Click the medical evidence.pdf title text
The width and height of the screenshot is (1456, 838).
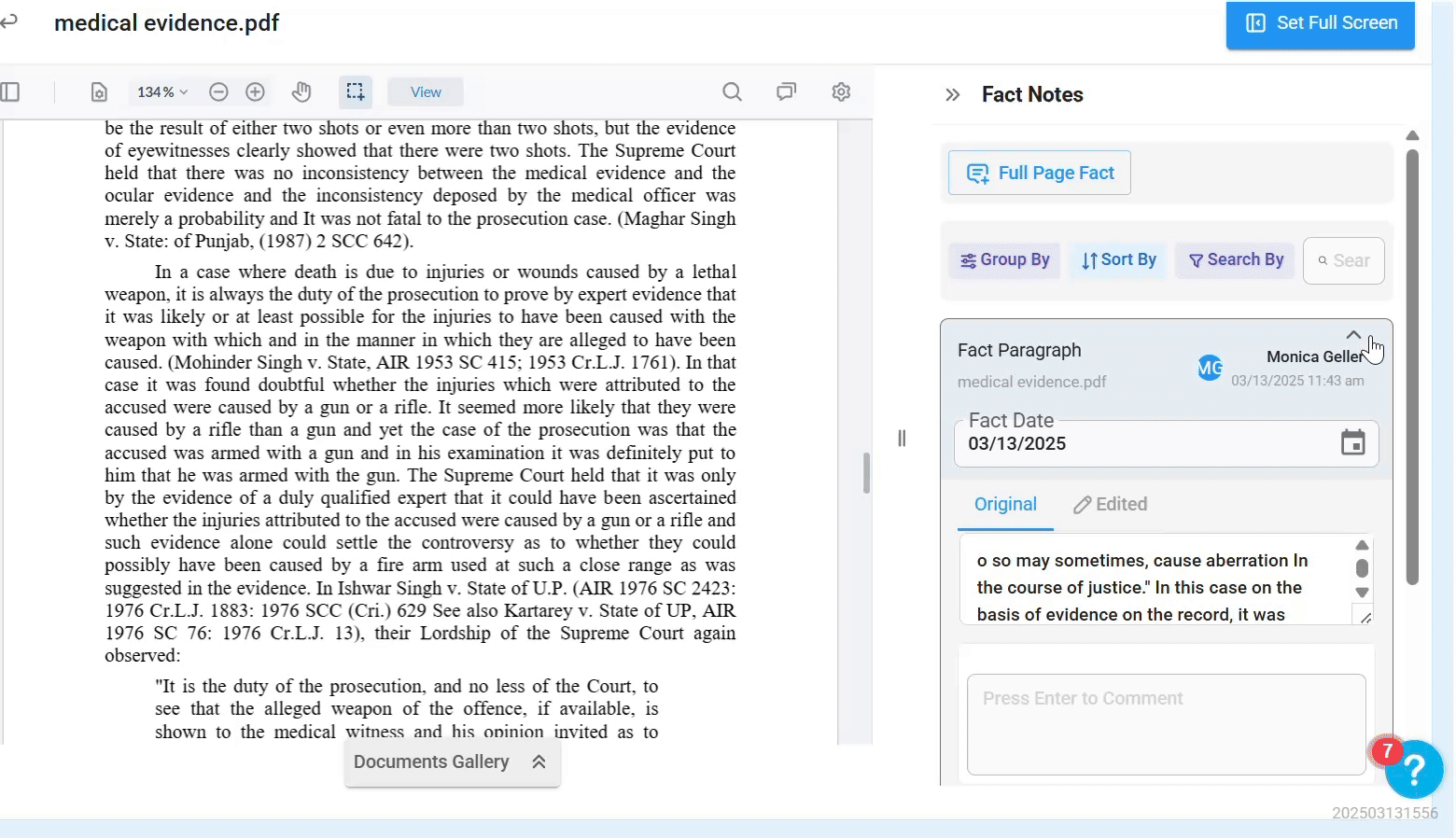tap(167, 23)
